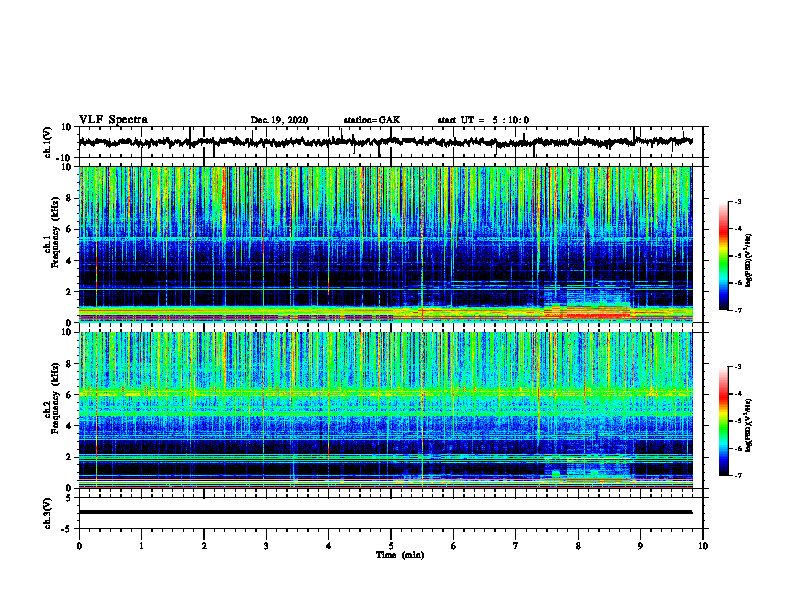
Task: Click the "5" tick on the time axis
Action: pyautogui.click(x=391, y=546)
